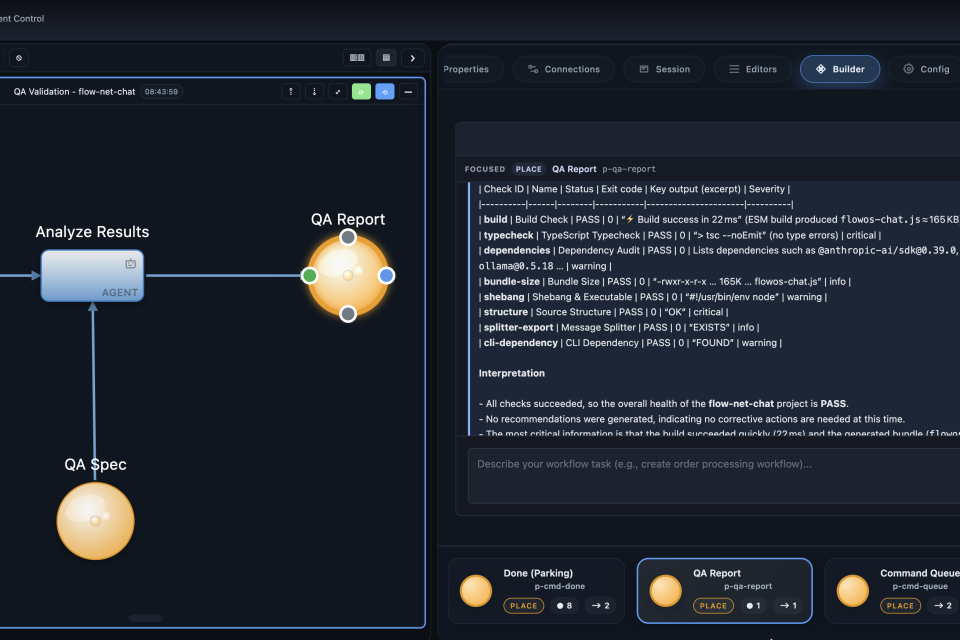Screen dimensions: 960x640
Task: Select the QA Spec place node
Action: pos(95,520)
